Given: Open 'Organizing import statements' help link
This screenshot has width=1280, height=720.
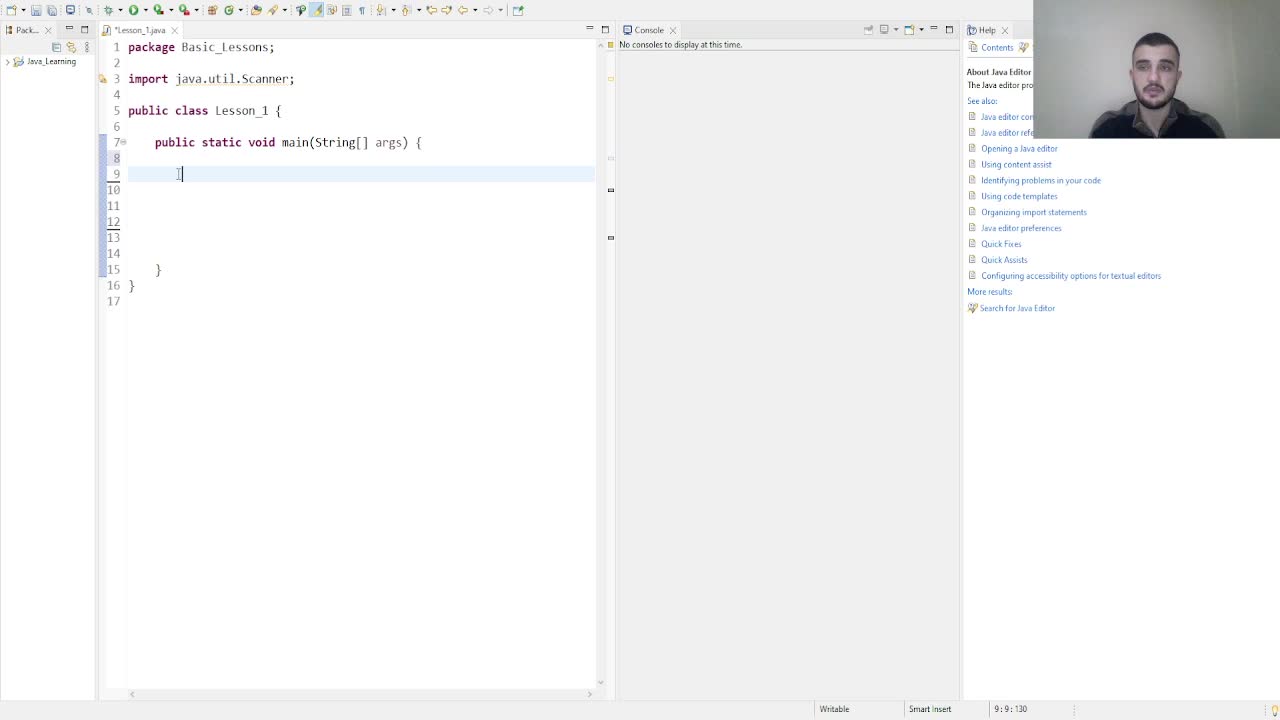Looking at the screenshot, I should point(1034,213).
